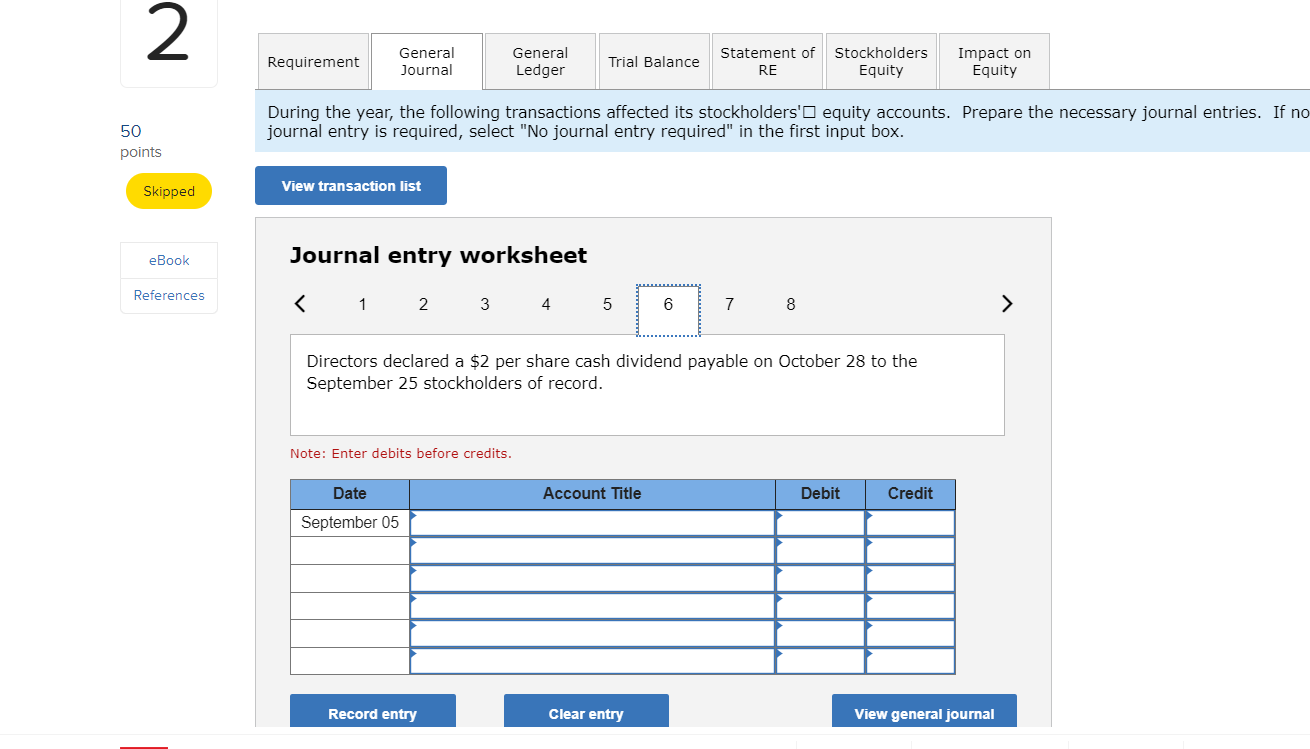The height and width of the screenshot is (749, 1310).
Task: Click the View general journal button
Action: point(923,713)
